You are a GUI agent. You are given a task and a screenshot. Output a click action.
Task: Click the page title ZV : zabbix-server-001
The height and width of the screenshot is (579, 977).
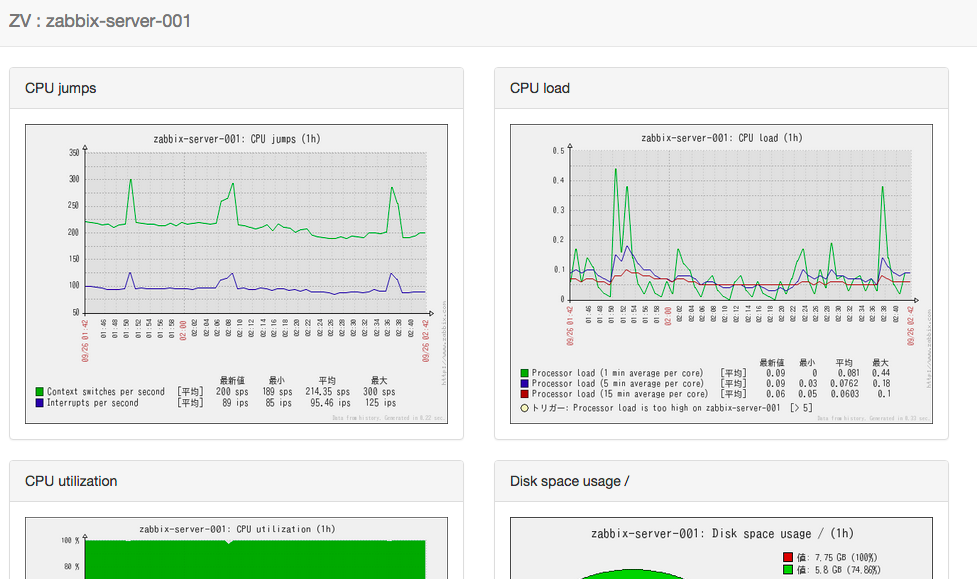pos(100,21)
